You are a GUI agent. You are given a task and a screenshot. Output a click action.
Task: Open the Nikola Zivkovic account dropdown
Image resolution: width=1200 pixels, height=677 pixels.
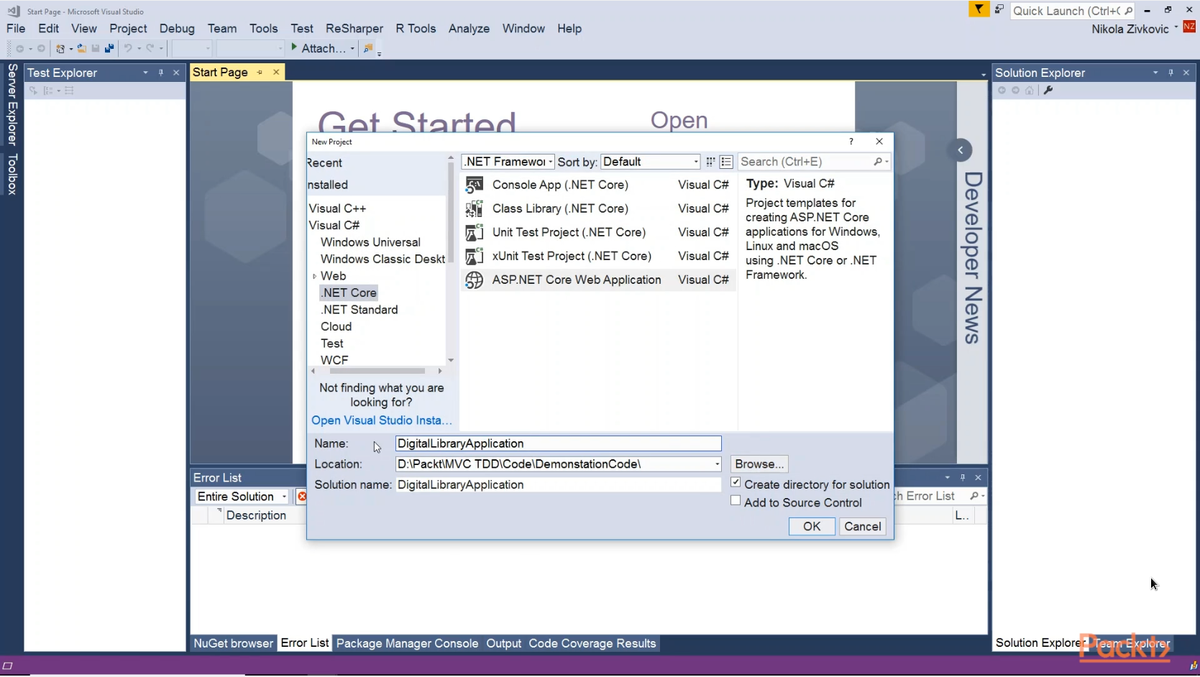(x=1176, y=28)
